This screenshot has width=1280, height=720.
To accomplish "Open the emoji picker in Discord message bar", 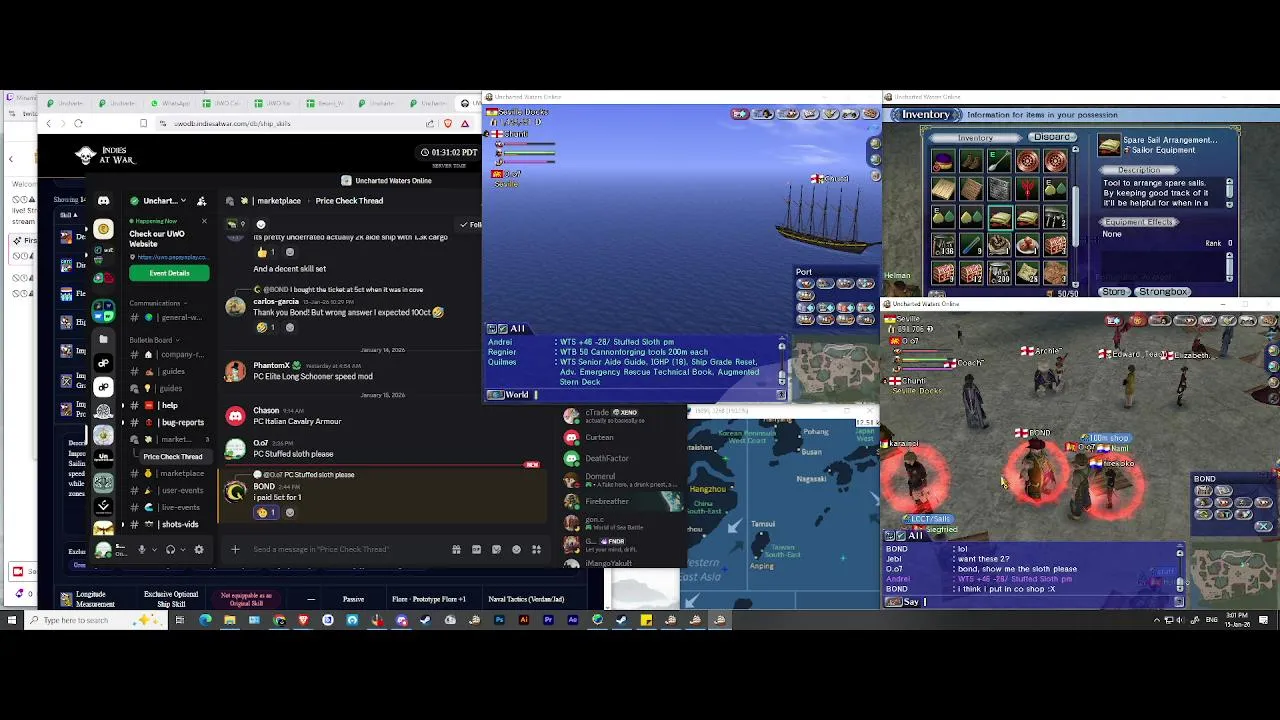I will tap(516, 549).
